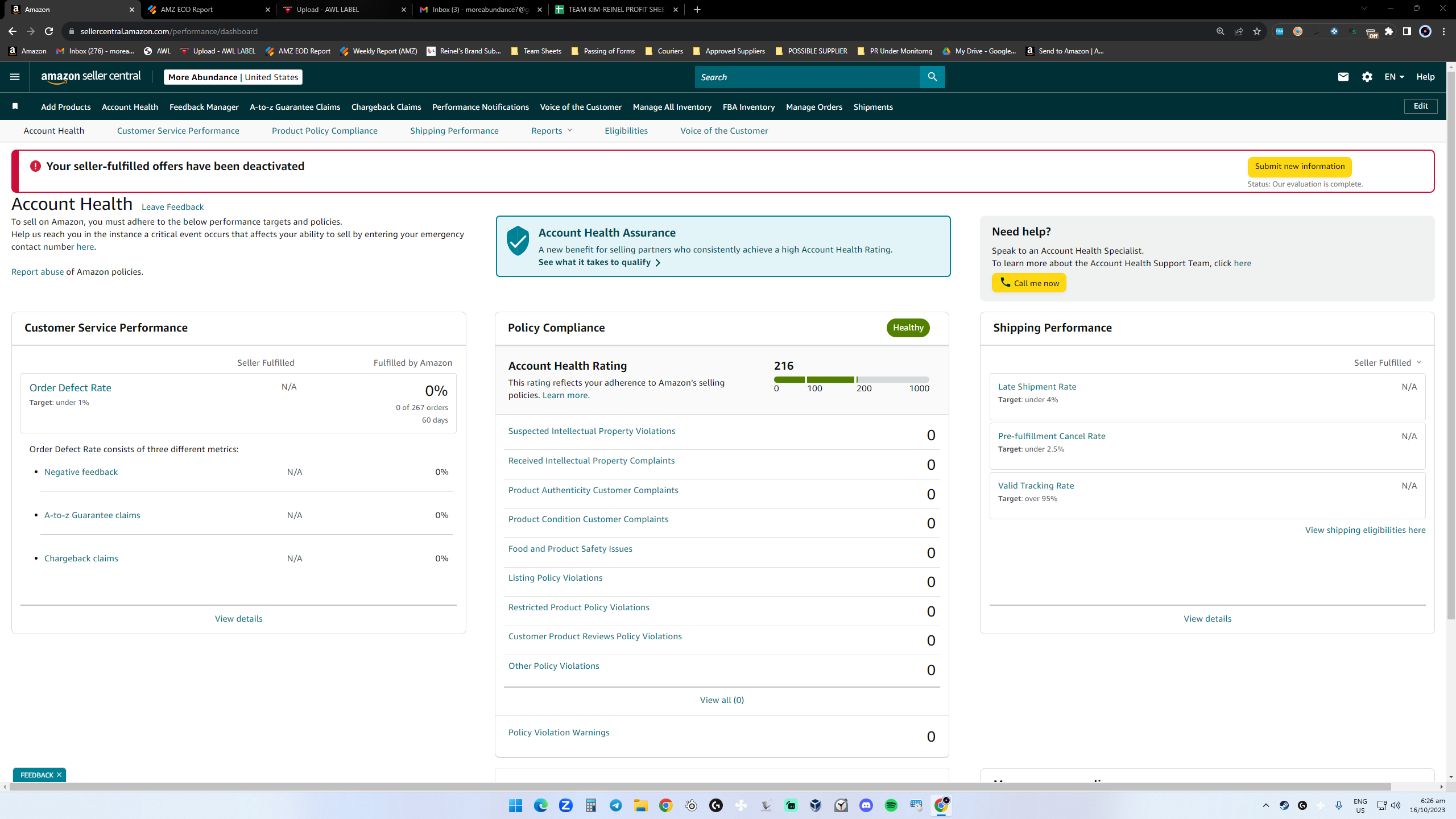Open the Seller Fulfilled dropdown in Shipping Performance
The width and height of the screenshot is (1456, 819).
tap(1388, 363)
